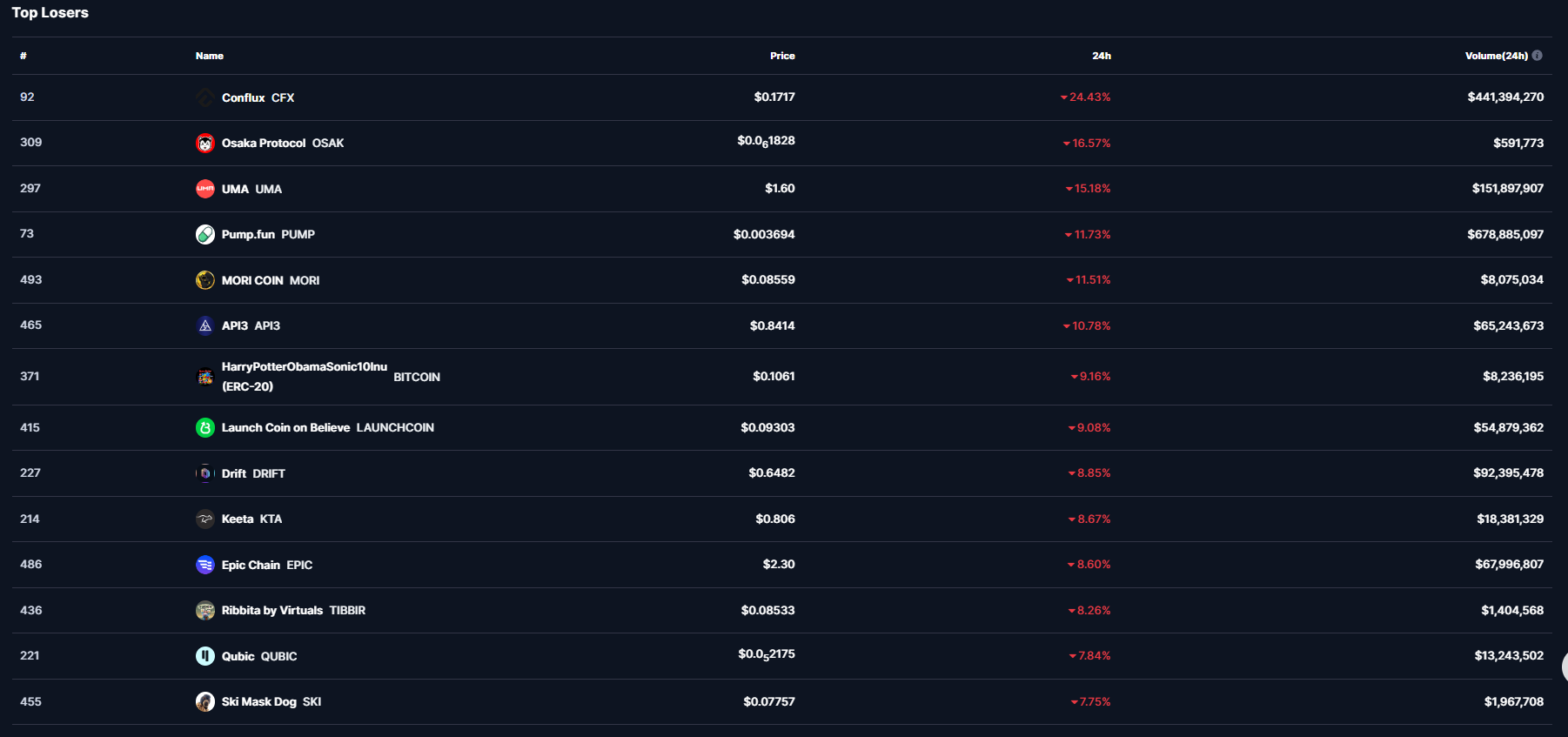
Task: Click the MORI COIN logo icon
Action: 205,280
